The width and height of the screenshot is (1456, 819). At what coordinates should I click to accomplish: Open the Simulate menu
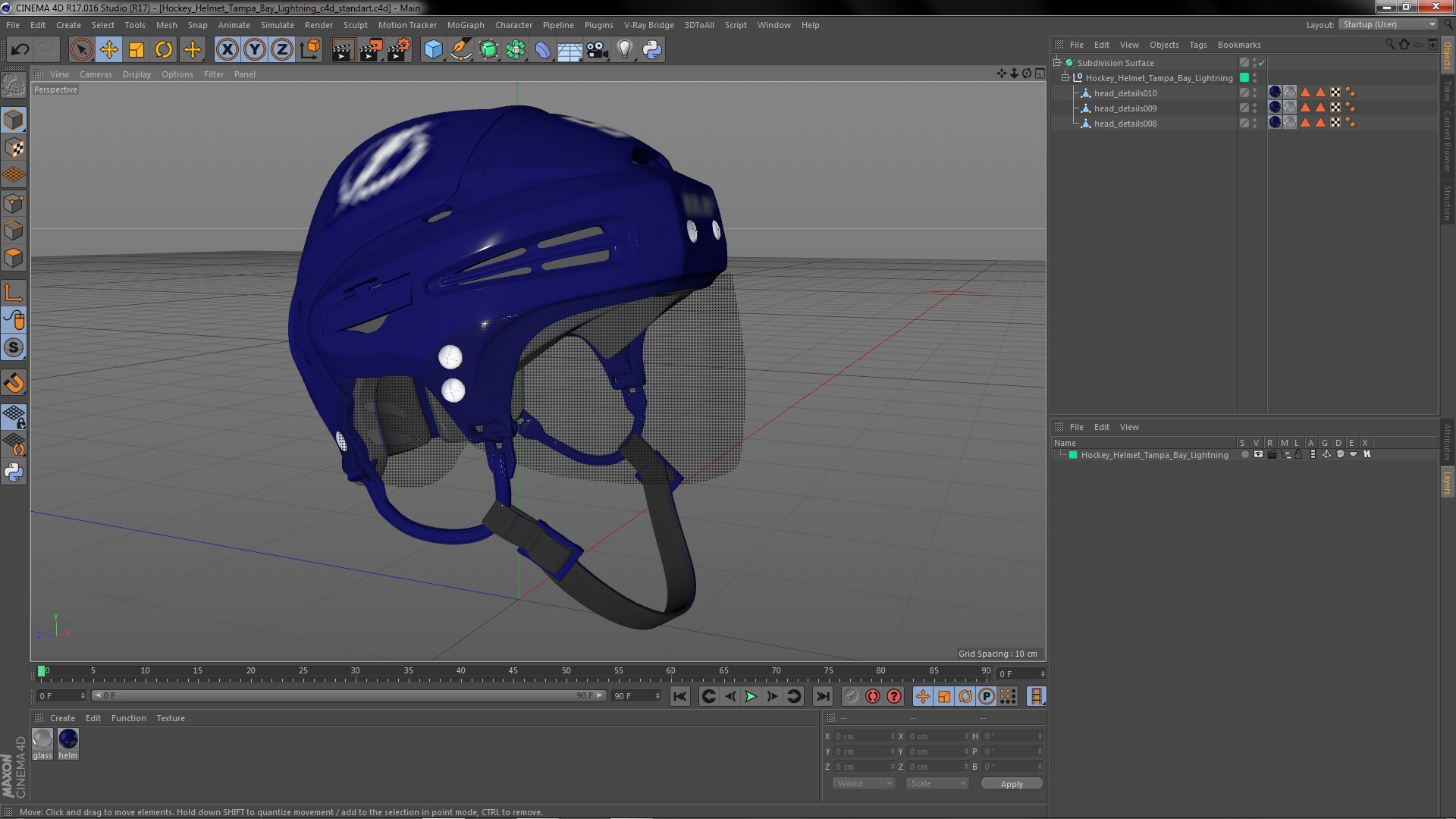(278, 25)
